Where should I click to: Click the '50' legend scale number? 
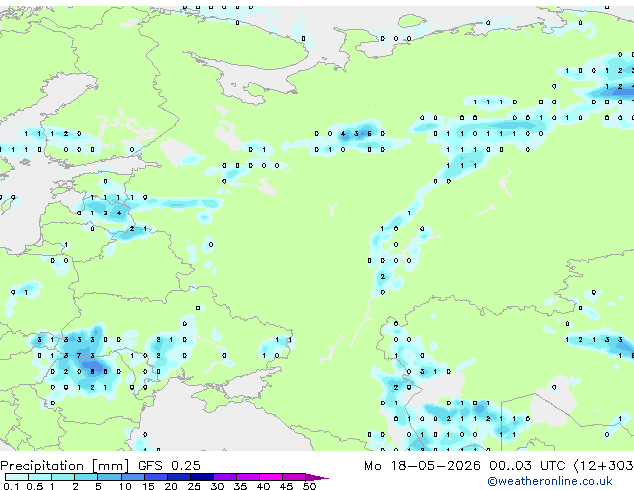(x=309, y=486)
